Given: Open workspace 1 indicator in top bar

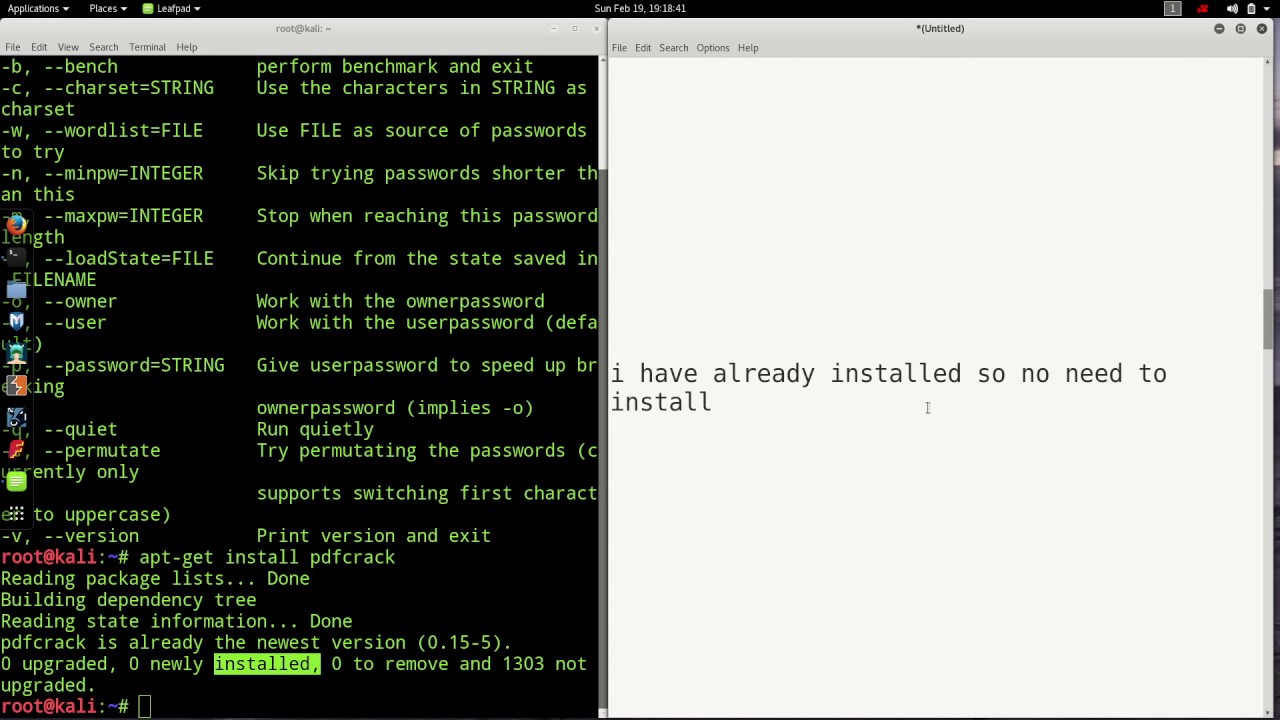Looking at the screenshot, I should pos(1172,8).
